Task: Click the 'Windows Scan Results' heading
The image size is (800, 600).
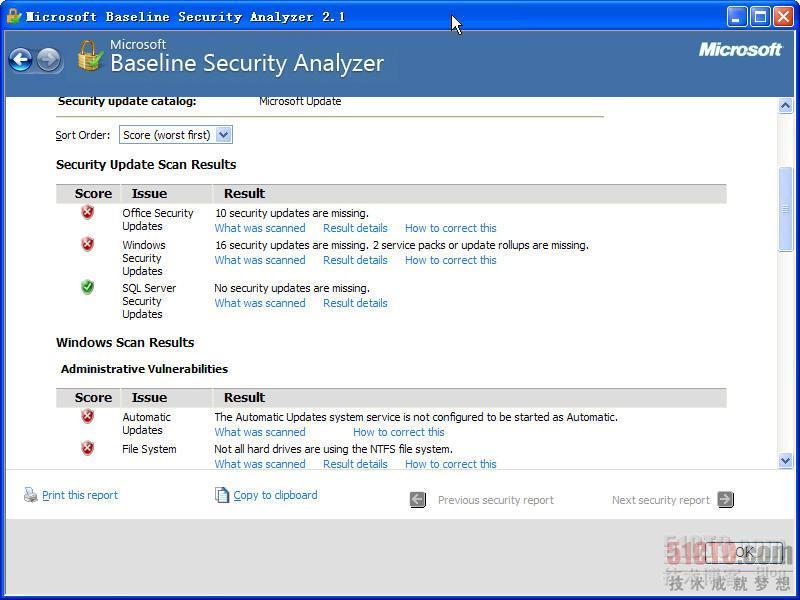Action: pyautogui.click(x=125, y=342)
